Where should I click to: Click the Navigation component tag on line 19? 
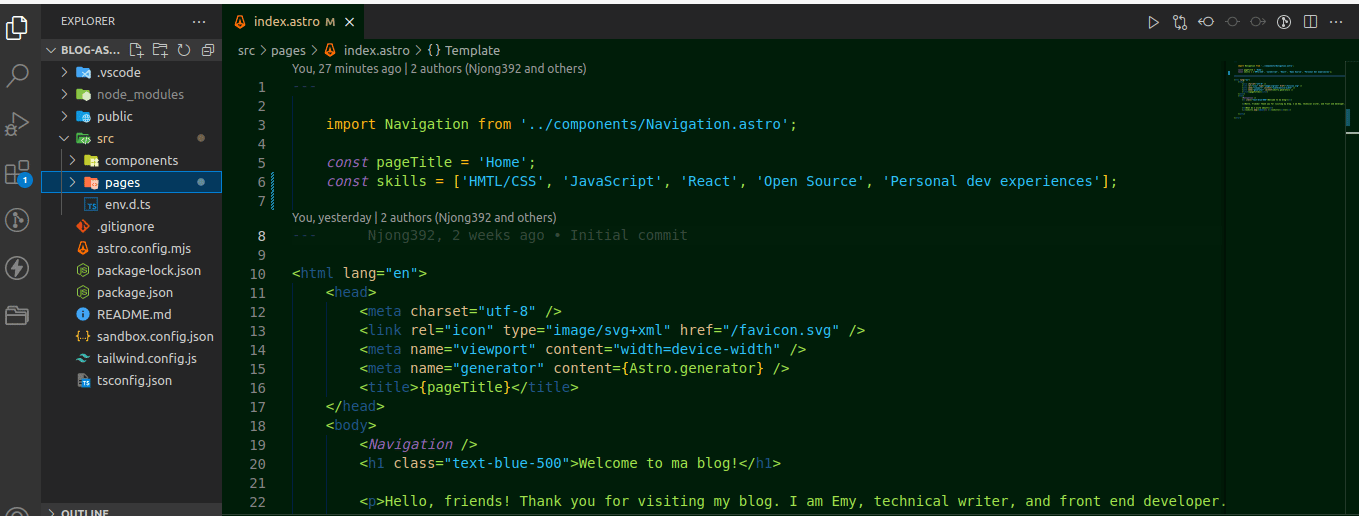(x=418, y=444)
